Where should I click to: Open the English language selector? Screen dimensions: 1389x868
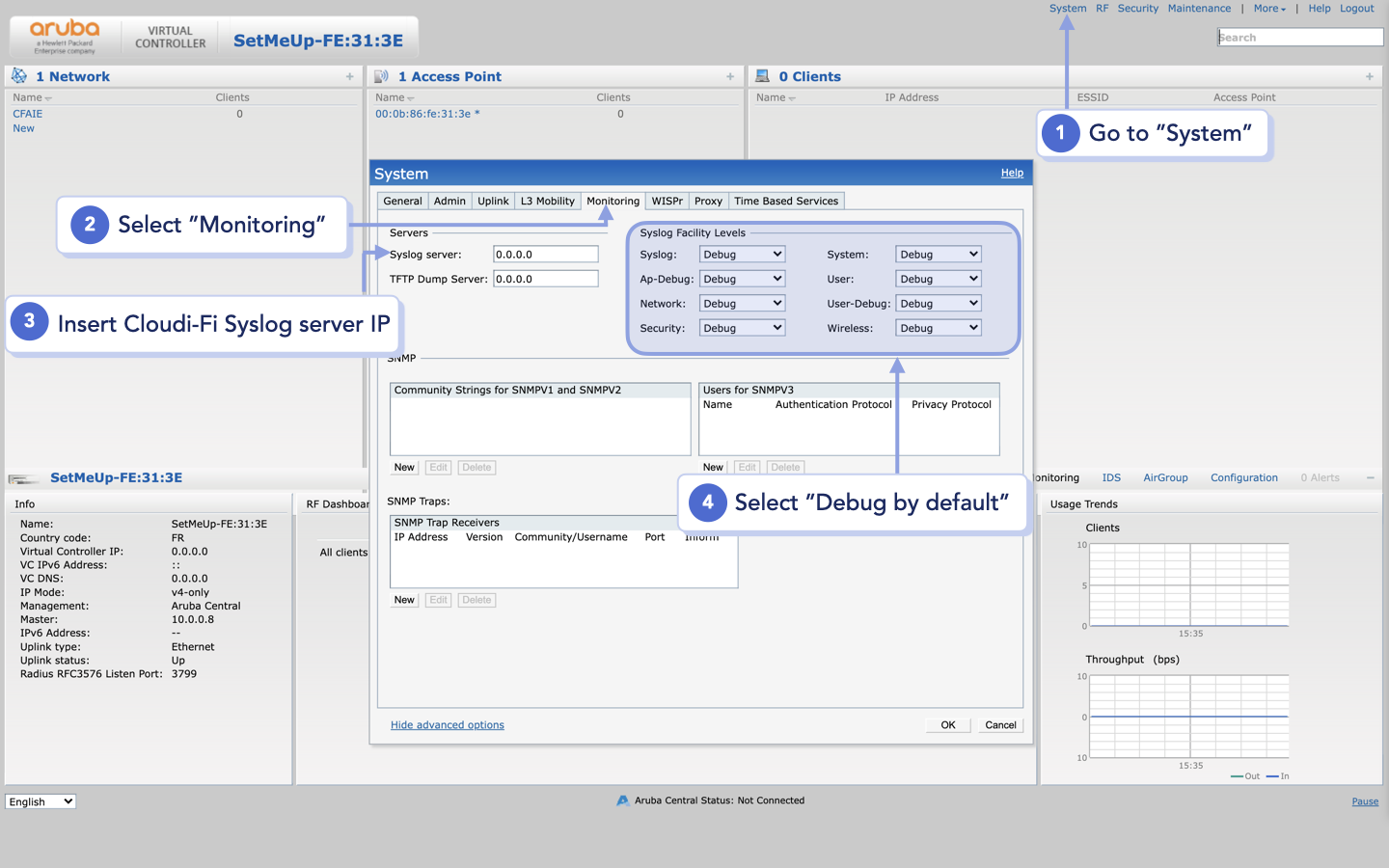40,801
